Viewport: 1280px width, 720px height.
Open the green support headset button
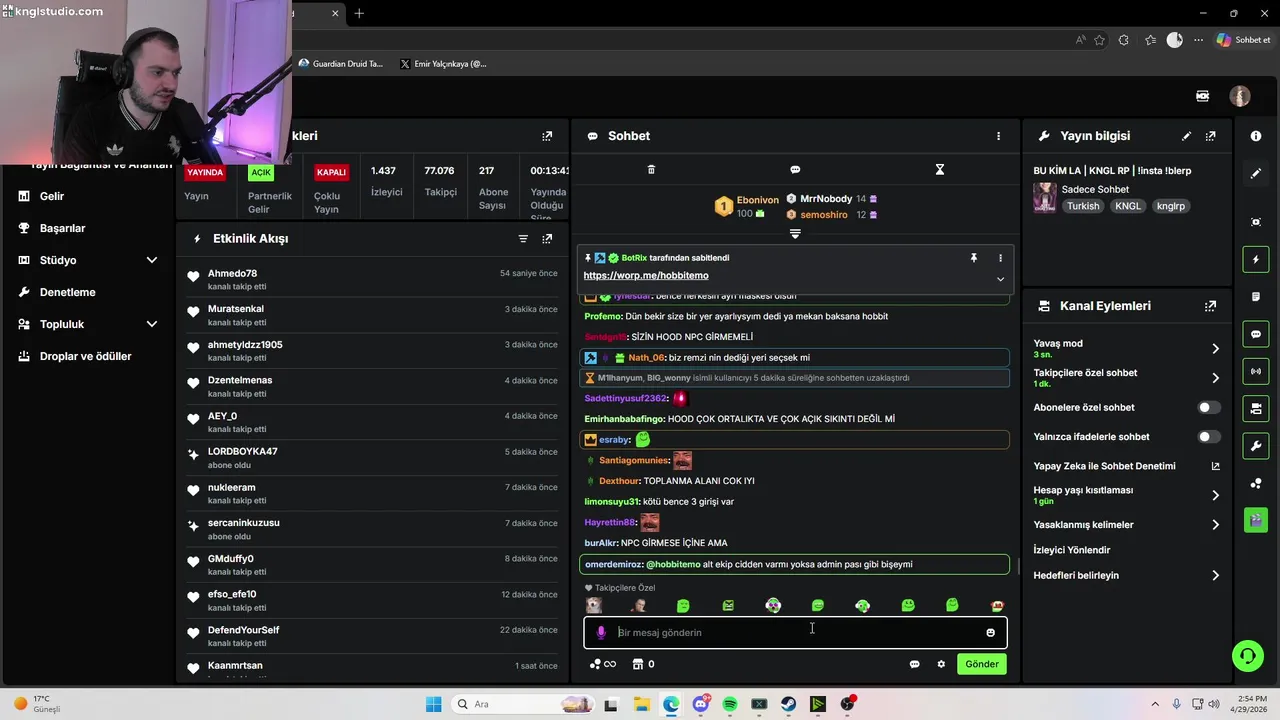(x=1247, y=656)
